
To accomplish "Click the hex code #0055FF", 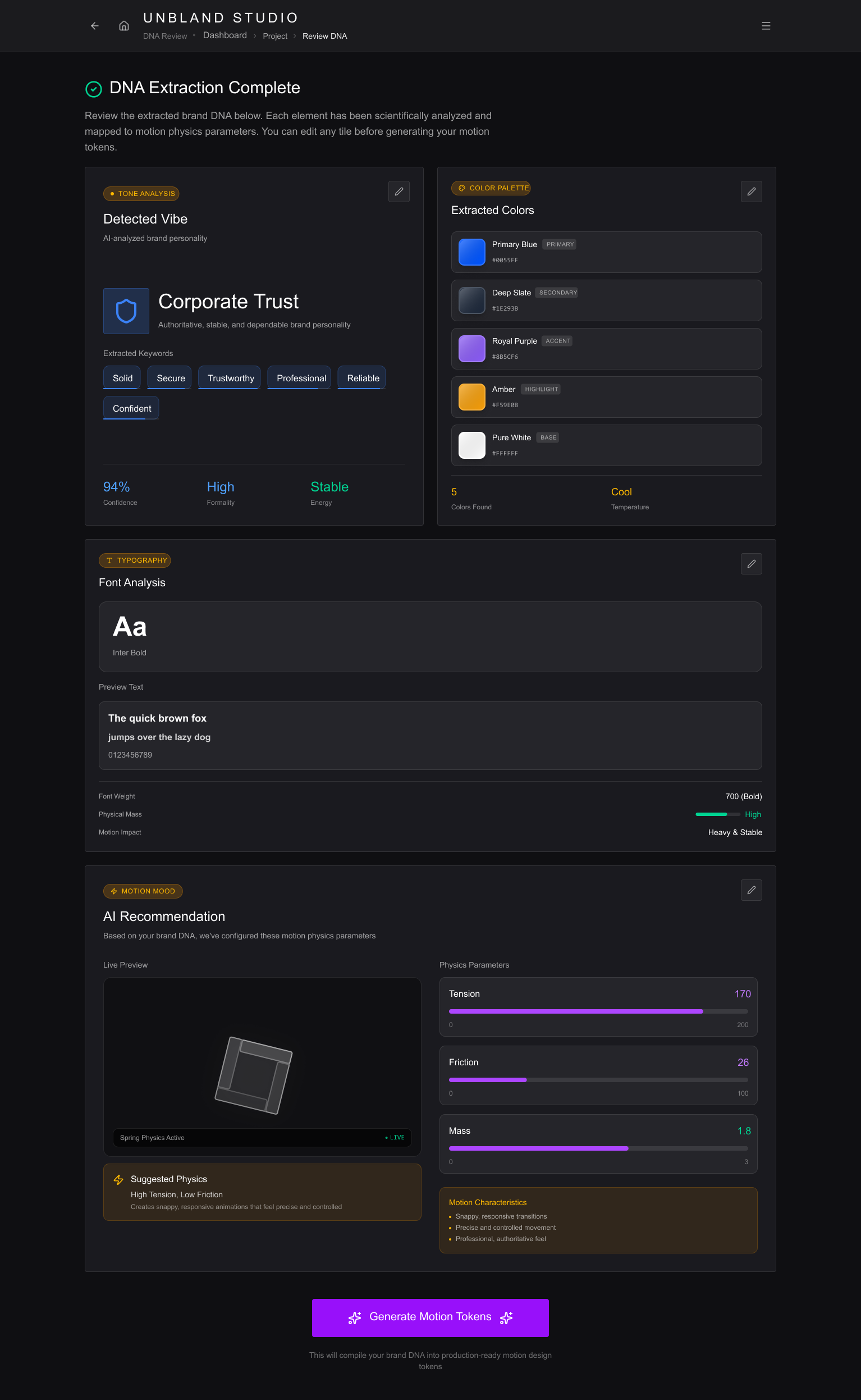I will 505,261.
